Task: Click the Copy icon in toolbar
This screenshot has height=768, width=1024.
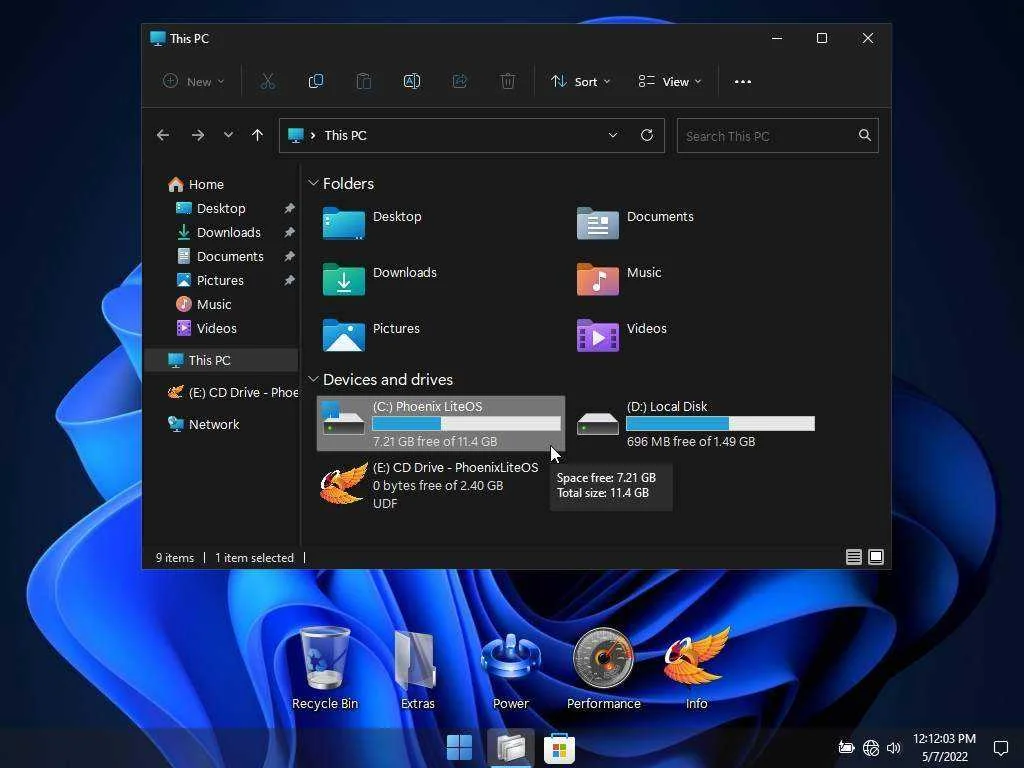Action: tap(316, 82)
